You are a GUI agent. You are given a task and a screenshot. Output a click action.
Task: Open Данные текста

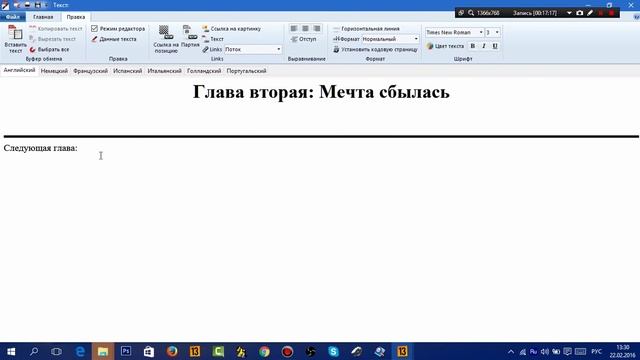(113, 39)
